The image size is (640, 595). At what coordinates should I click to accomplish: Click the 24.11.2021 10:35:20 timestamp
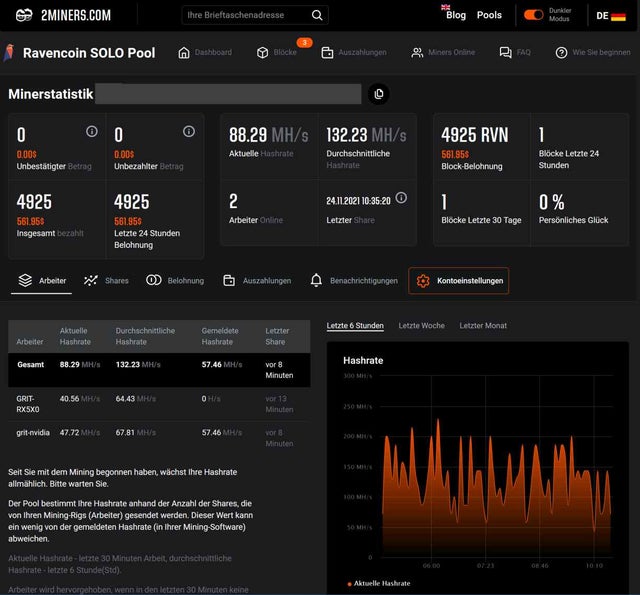(x=358, y=201)
